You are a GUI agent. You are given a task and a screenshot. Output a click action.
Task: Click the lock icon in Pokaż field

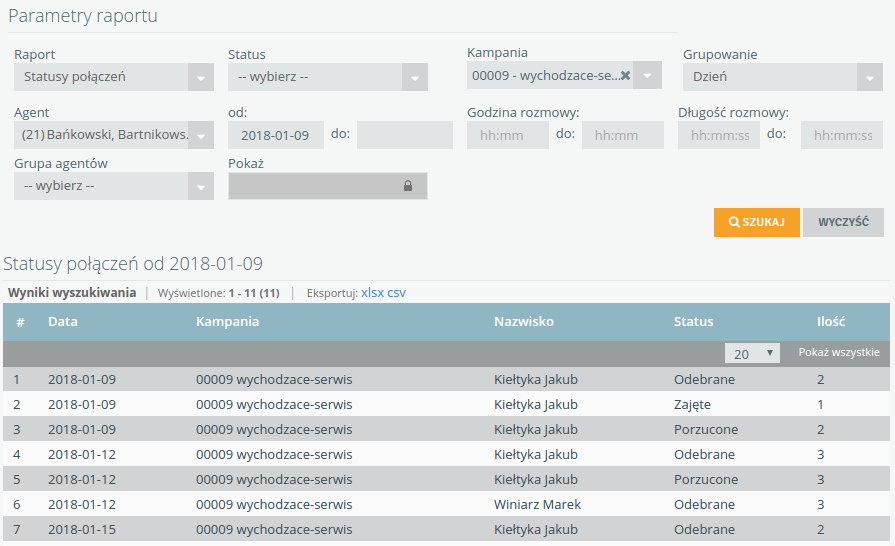[x=408, y=186]
